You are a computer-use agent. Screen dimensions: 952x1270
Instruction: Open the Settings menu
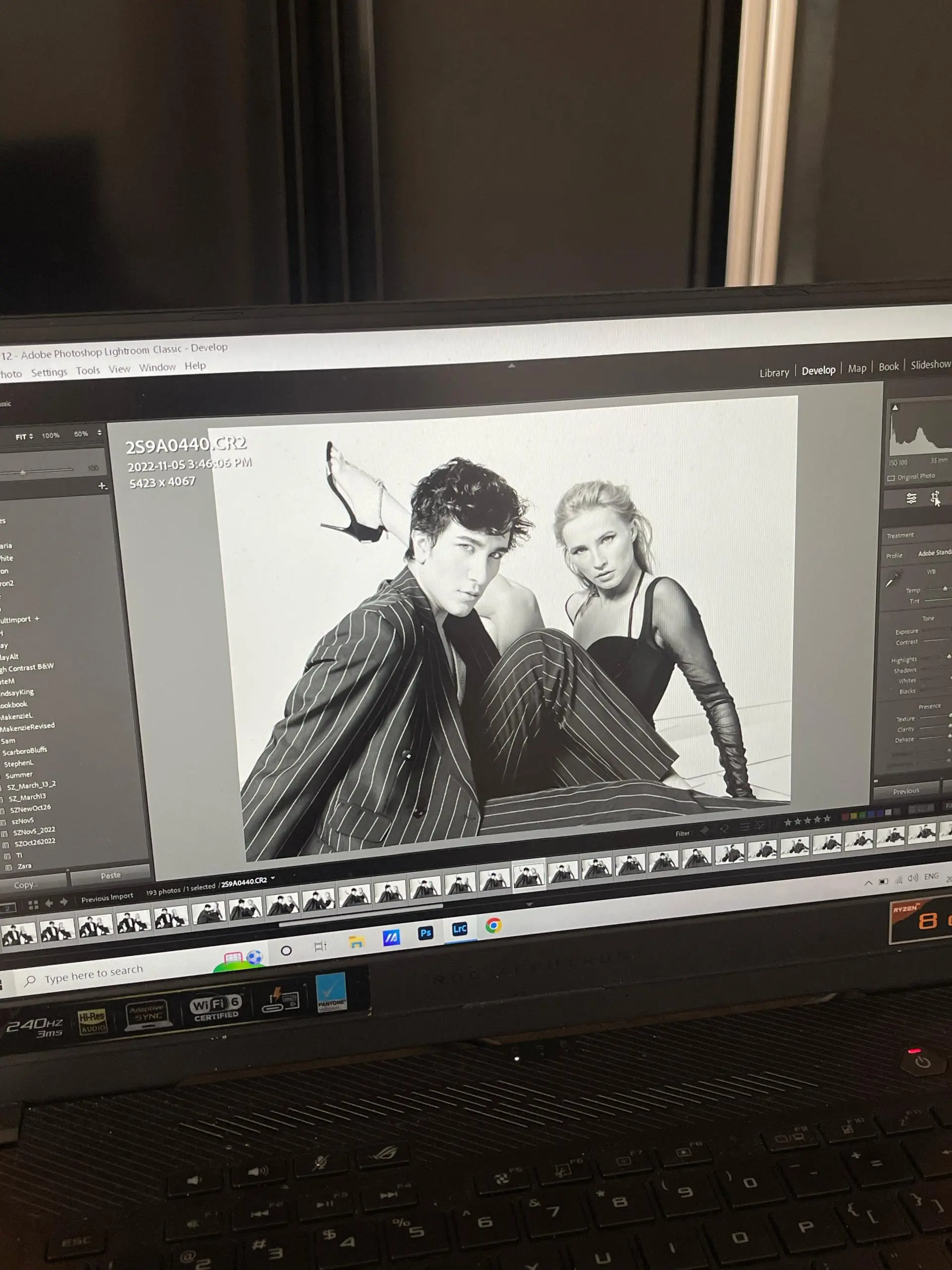click(49, 373)
